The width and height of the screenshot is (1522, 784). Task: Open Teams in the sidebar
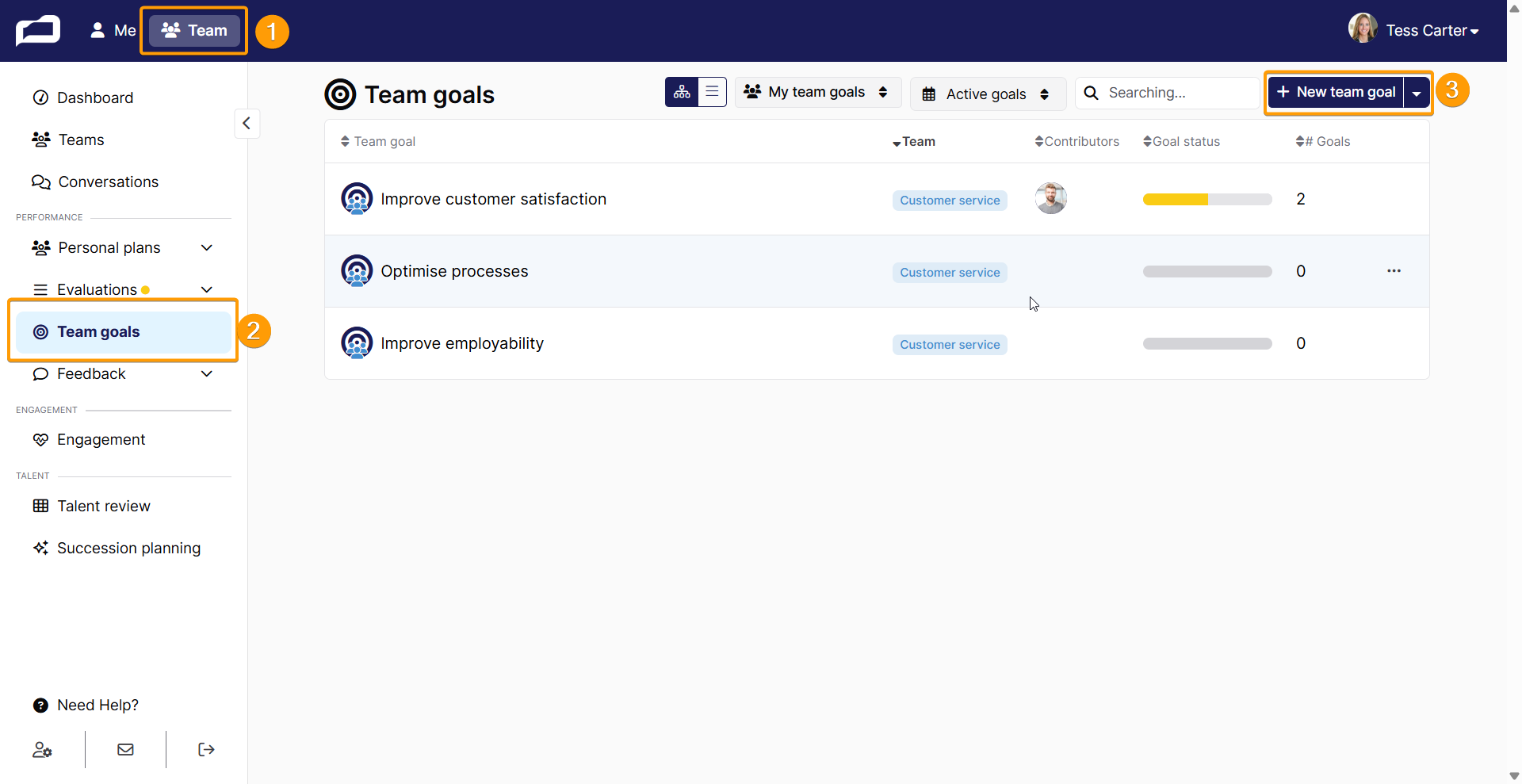pos(68,140)
